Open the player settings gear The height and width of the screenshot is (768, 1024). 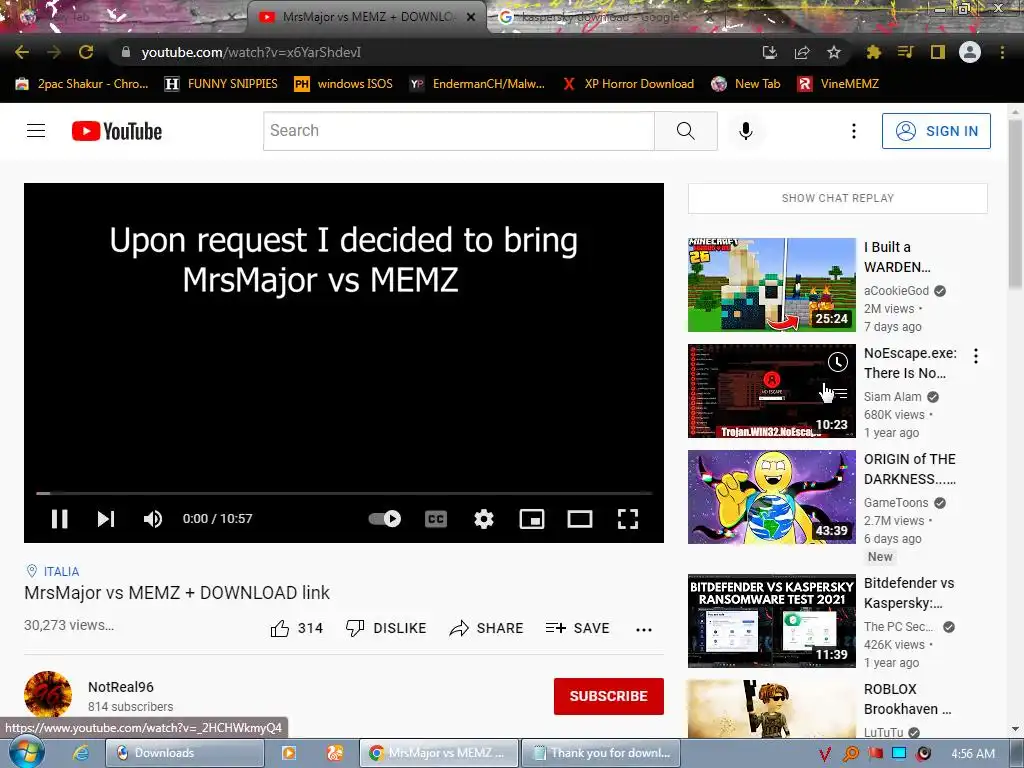[x=484, y=519]
